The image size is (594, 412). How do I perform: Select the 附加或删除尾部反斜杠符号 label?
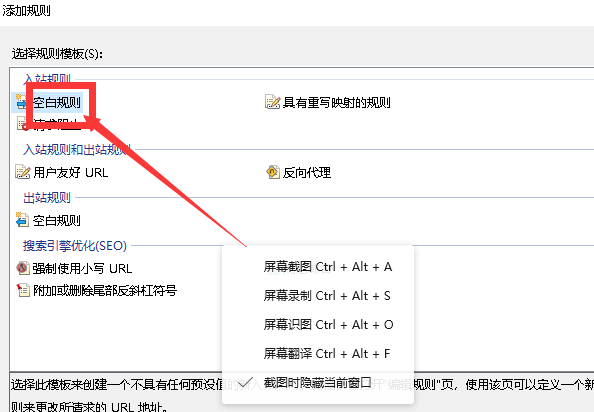click(x=105, y=291)
